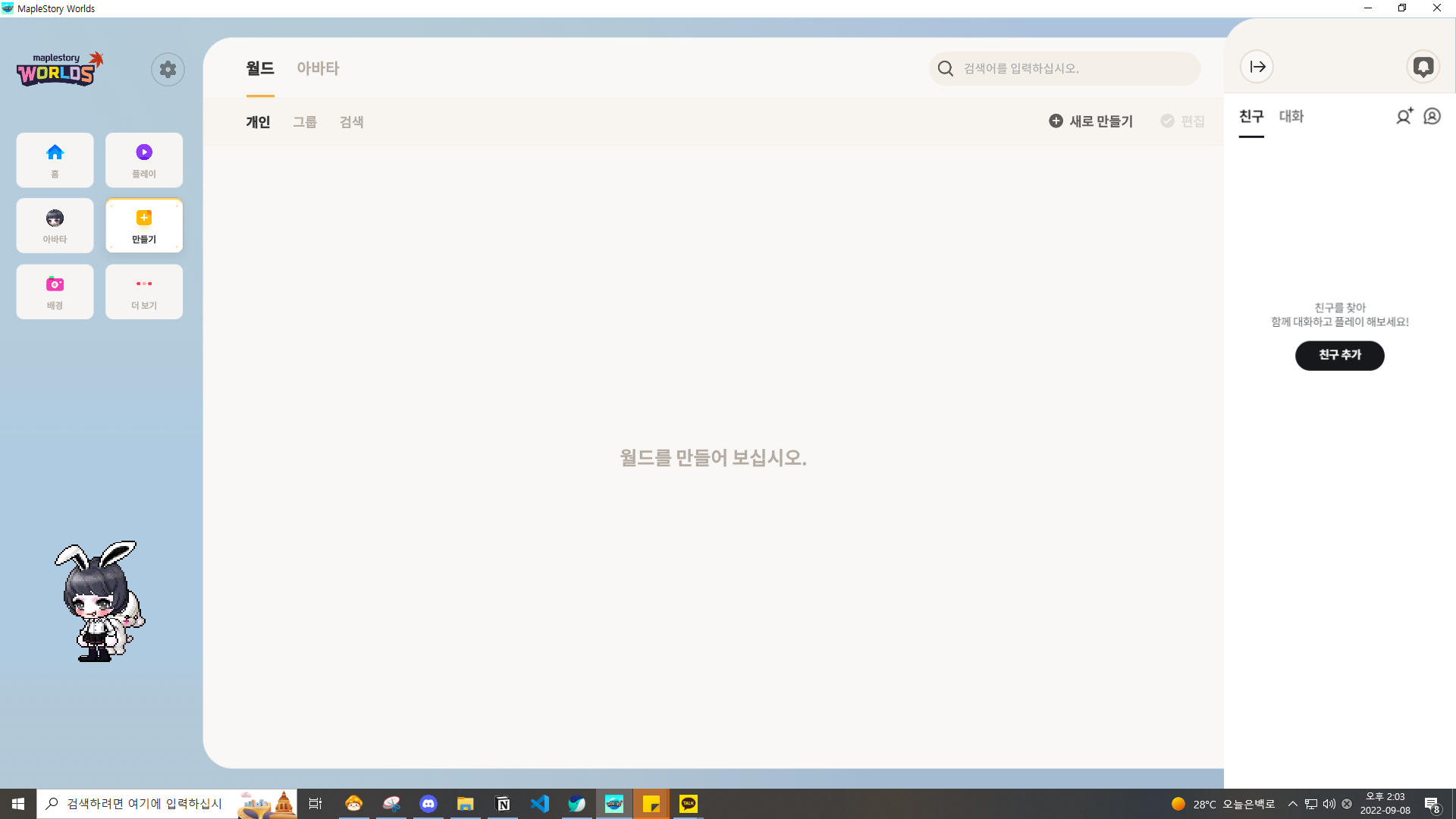
Task: Click the 새로 만들기 create button
Action: point(1090,121)
